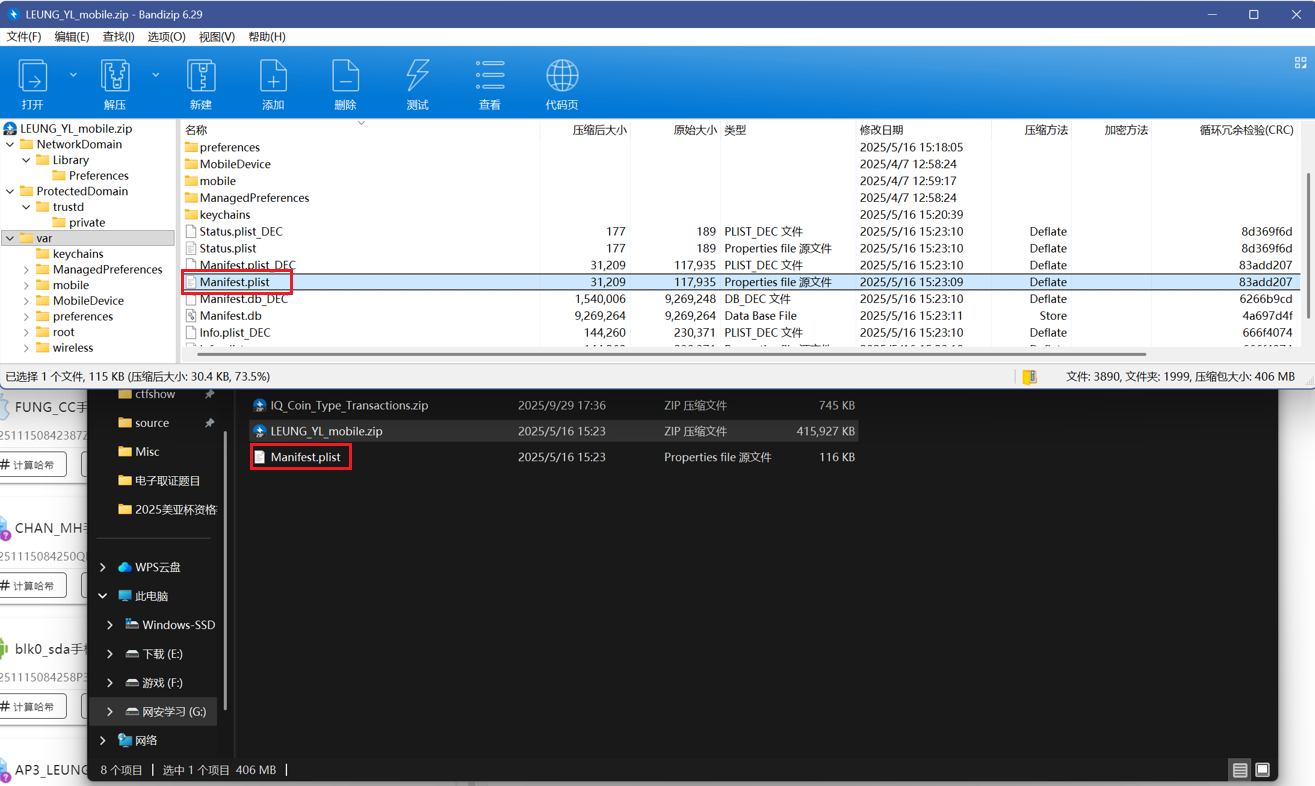The height and width of the screenshot is (786, 1315).
Task: Expand 此电脑 Windows-SSD drive node
Action: (110, 625)
